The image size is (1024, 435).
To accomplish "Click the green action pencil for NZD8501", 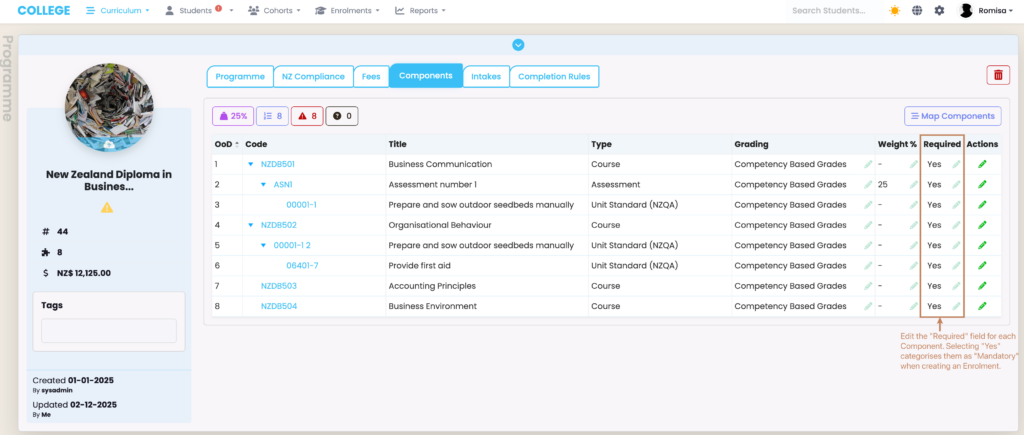I will [x=982, y=164].
